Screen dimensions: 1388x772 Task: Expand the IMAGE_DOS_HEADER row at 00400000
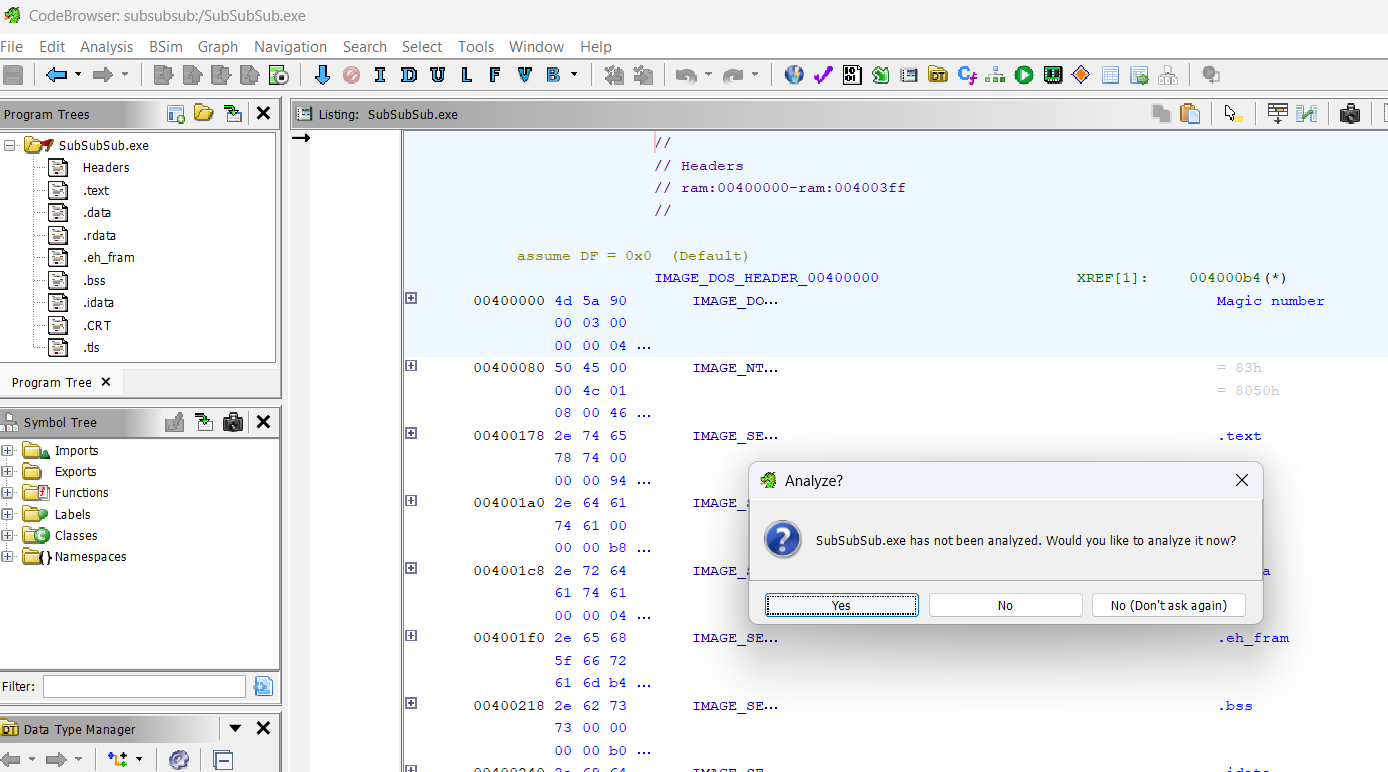411,298
